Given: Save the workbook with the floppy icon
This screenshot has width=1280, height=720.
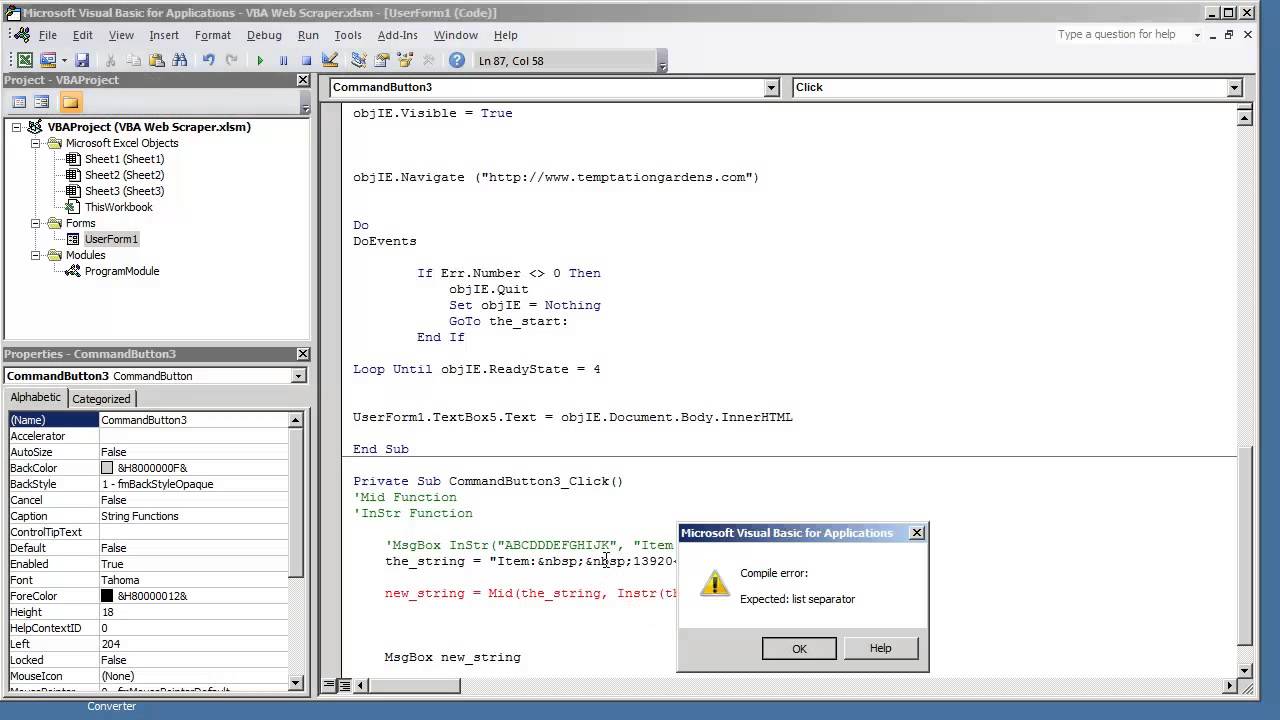Looking at the screenshot, I should tap(82, 60).
